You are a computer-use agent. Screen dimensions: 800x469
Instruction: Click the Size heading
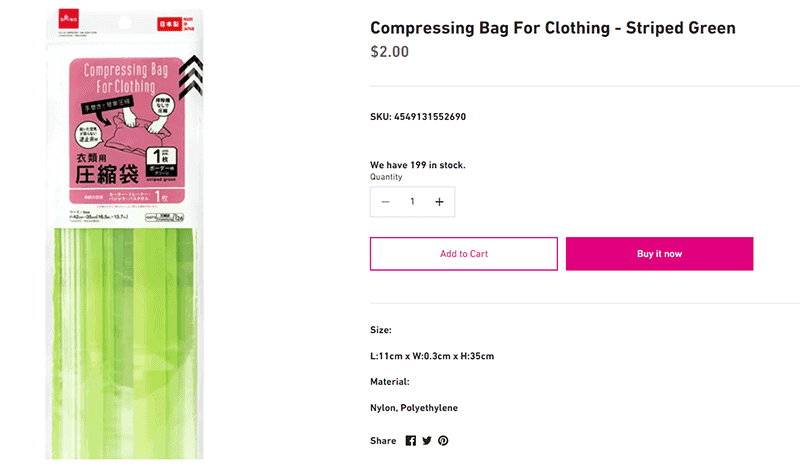tap(381, 329)
